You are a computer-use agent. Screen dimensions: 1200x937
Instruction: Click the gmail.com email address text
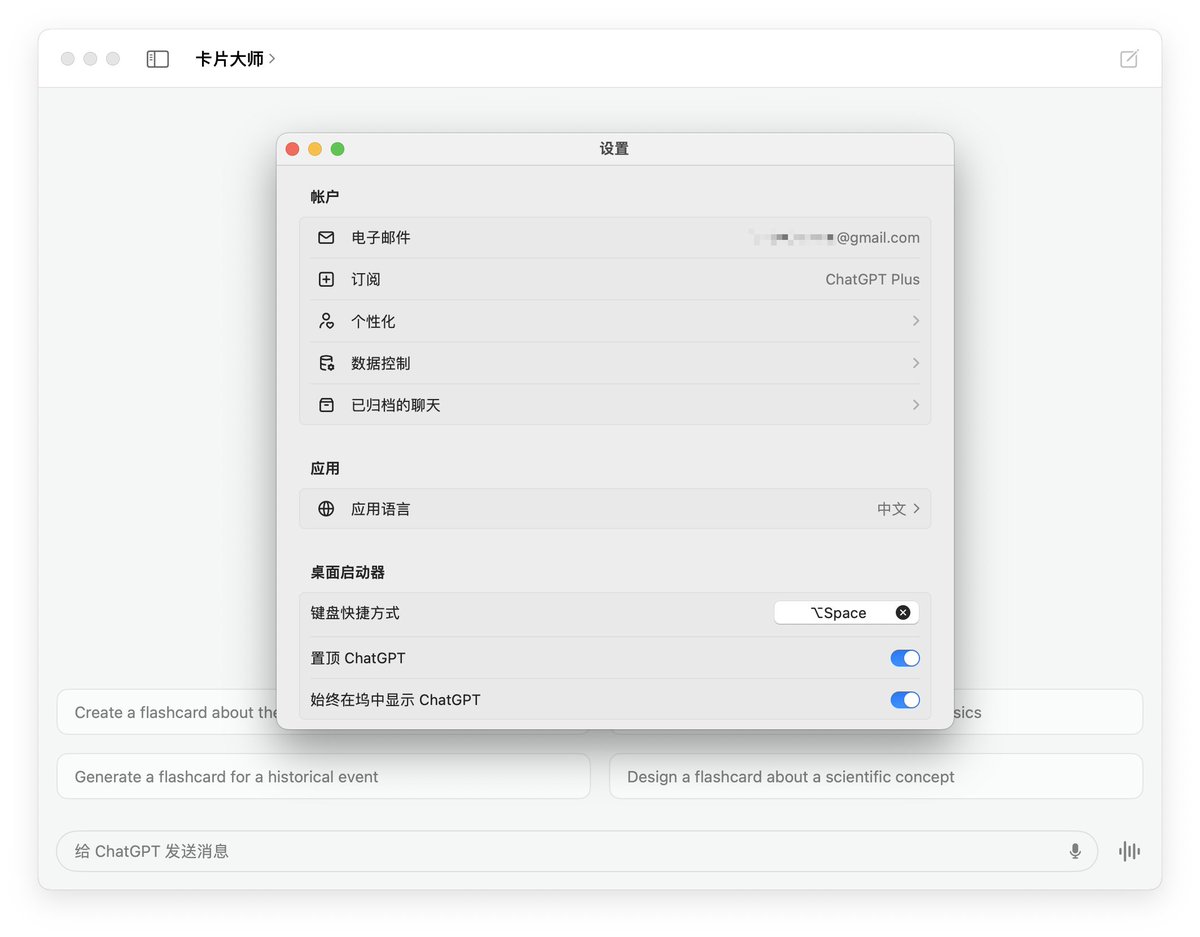pyautogui.click(x=834, y=238)
